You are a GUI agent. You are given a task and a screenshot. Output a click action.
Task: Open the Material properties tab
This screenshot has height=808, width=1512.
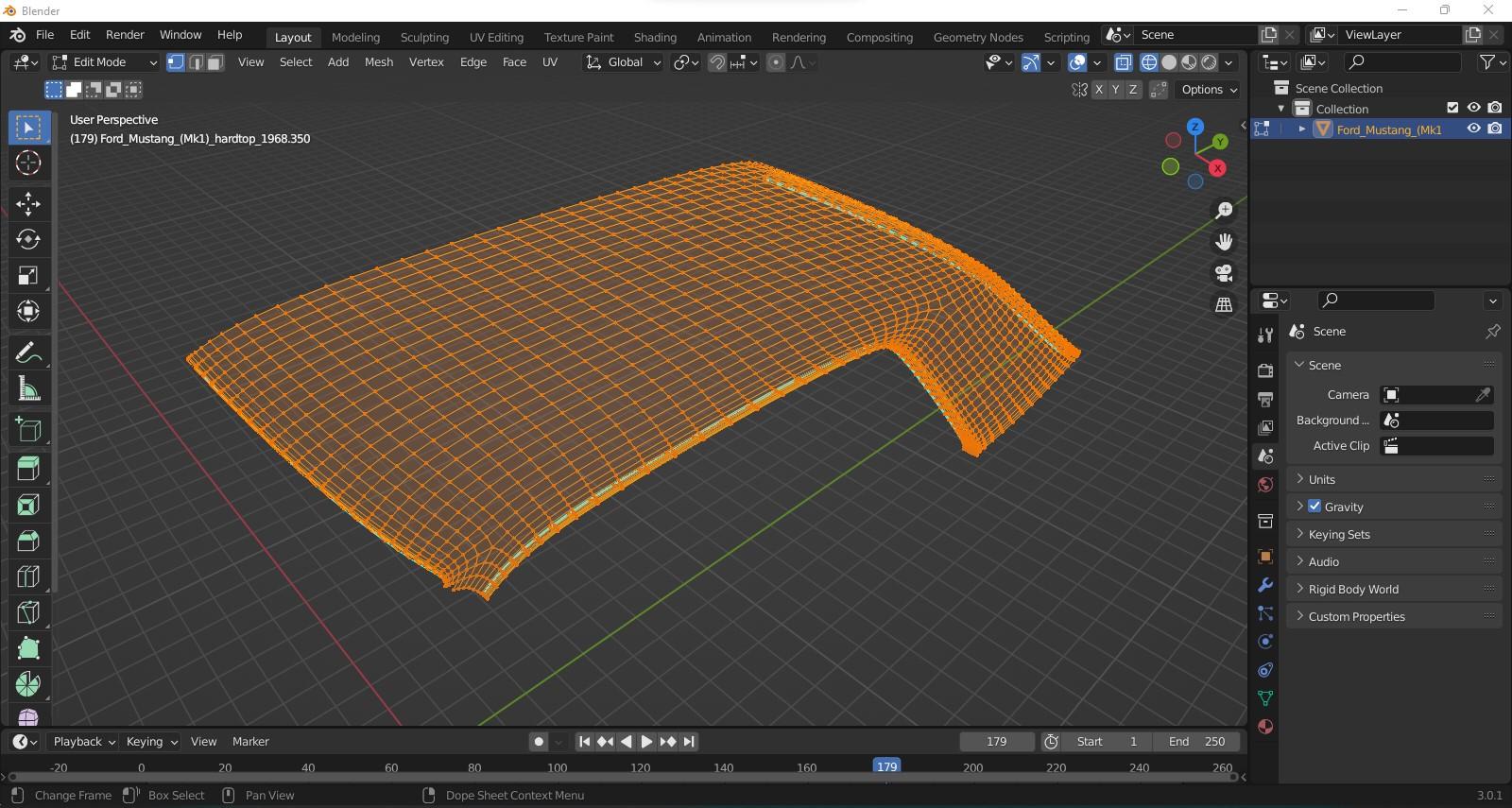[1265, 727]
